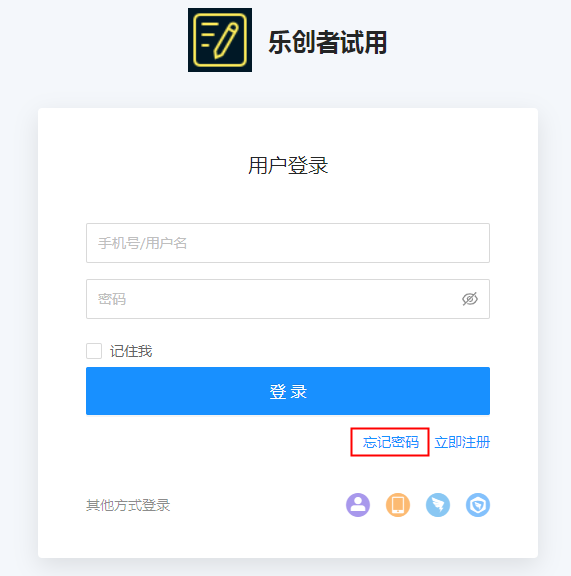This screenshot has width=571, height=576.
Task: Select the orange mobile phone login icon
Action: point(398,505)
